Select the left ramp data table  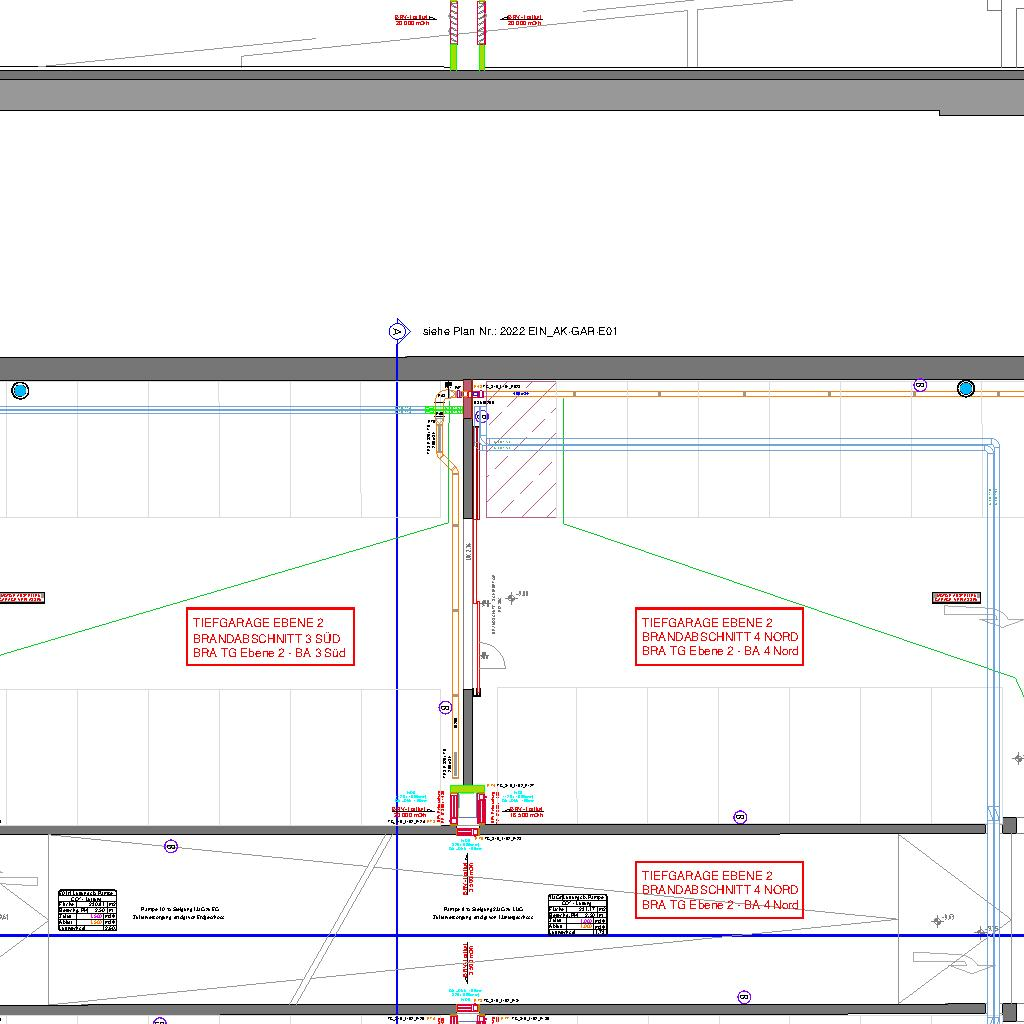coord(88,911)
